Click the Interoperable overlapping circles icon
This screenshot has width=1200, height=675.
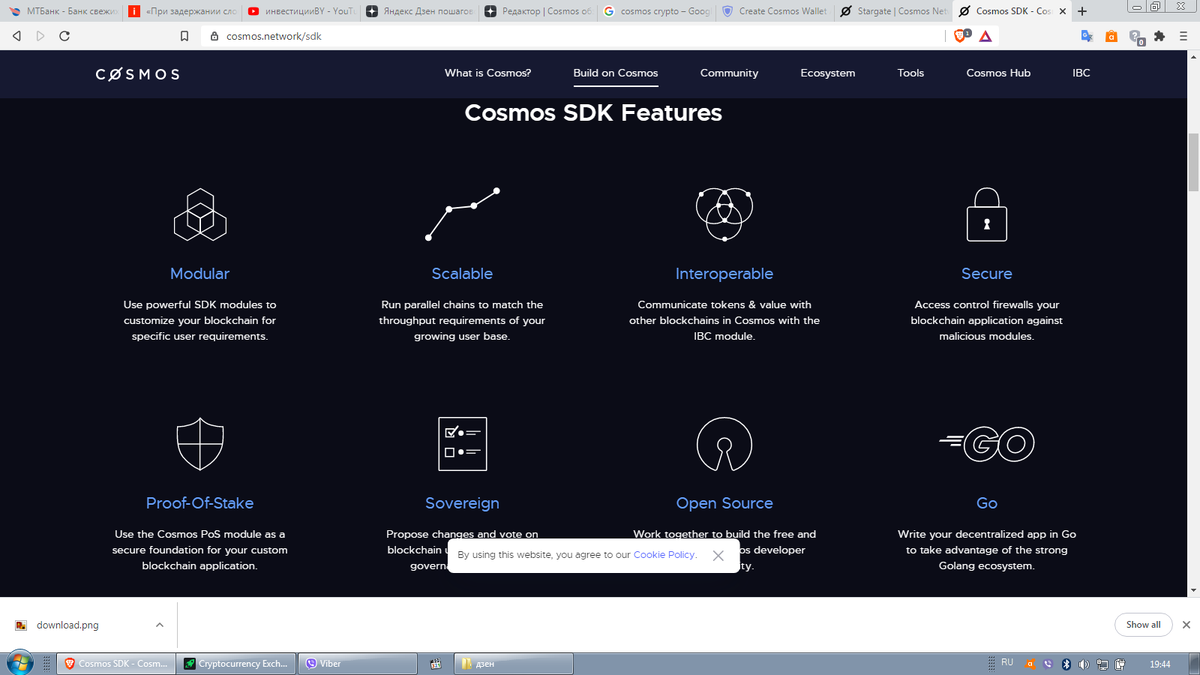point(724,214)
